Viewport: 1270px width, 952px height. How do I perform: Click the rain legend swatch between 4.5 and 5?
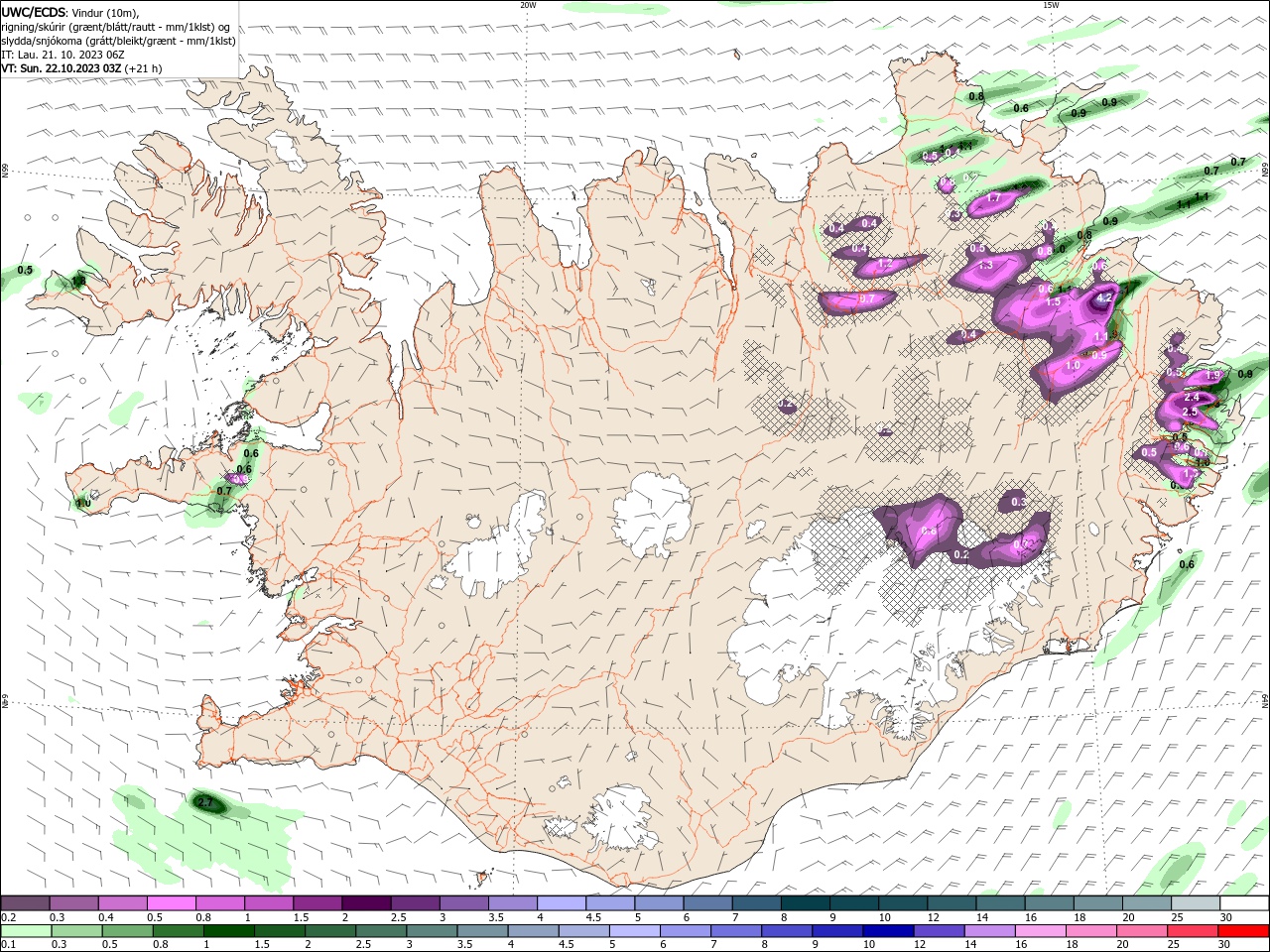tap(582, 931)
